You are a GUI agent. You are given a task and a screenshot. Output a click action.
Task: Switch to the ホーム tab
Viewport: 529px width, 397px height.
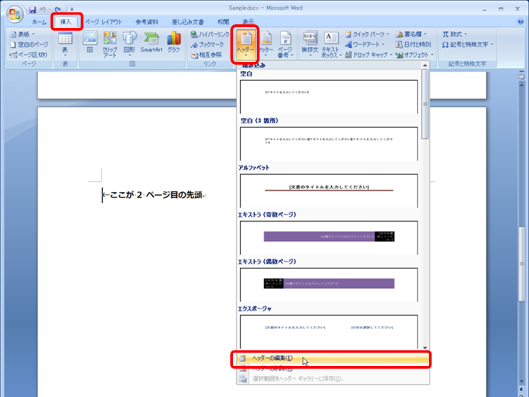point(39,22)
